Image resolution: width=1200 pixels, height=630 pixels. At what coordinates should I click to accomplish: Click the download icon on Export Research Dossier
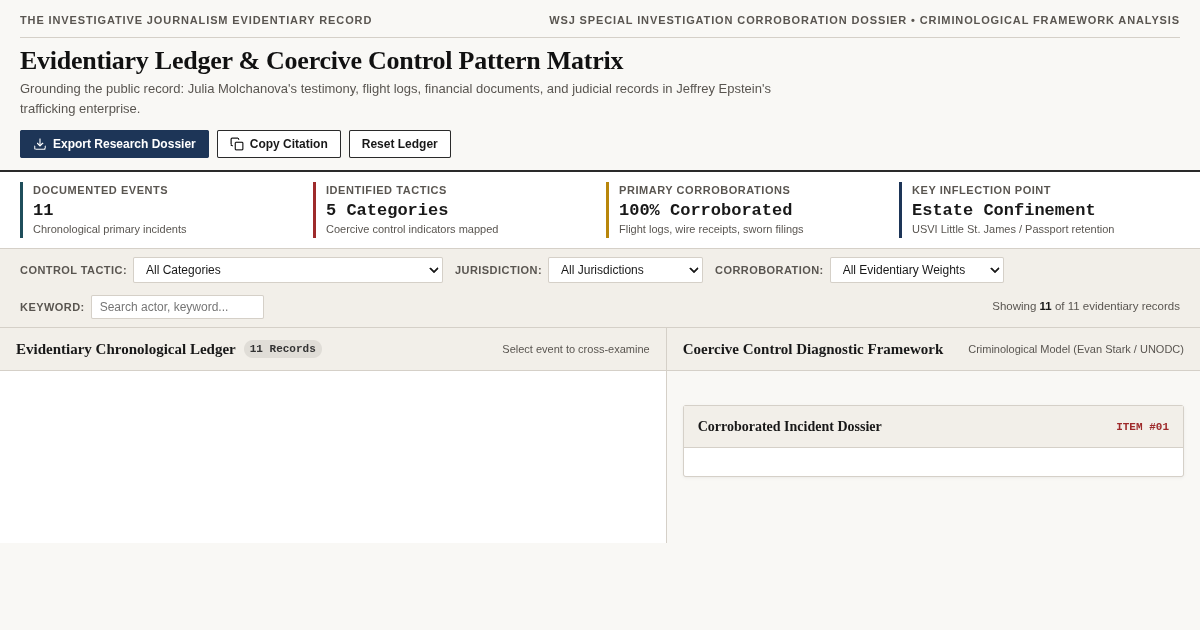(x=40, y=144)
